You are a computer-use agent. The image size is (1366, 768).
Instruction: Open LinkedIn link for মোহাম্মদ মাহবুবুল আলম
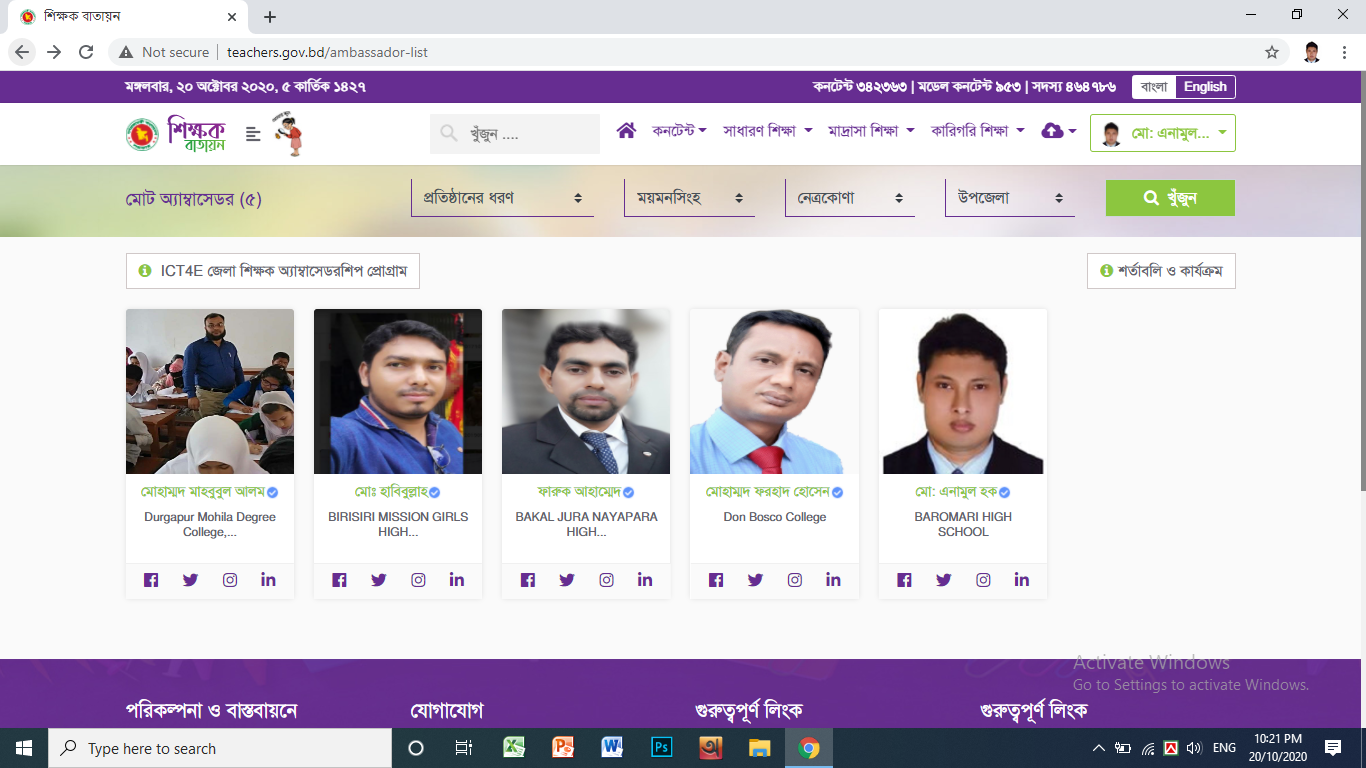[268, 580]
